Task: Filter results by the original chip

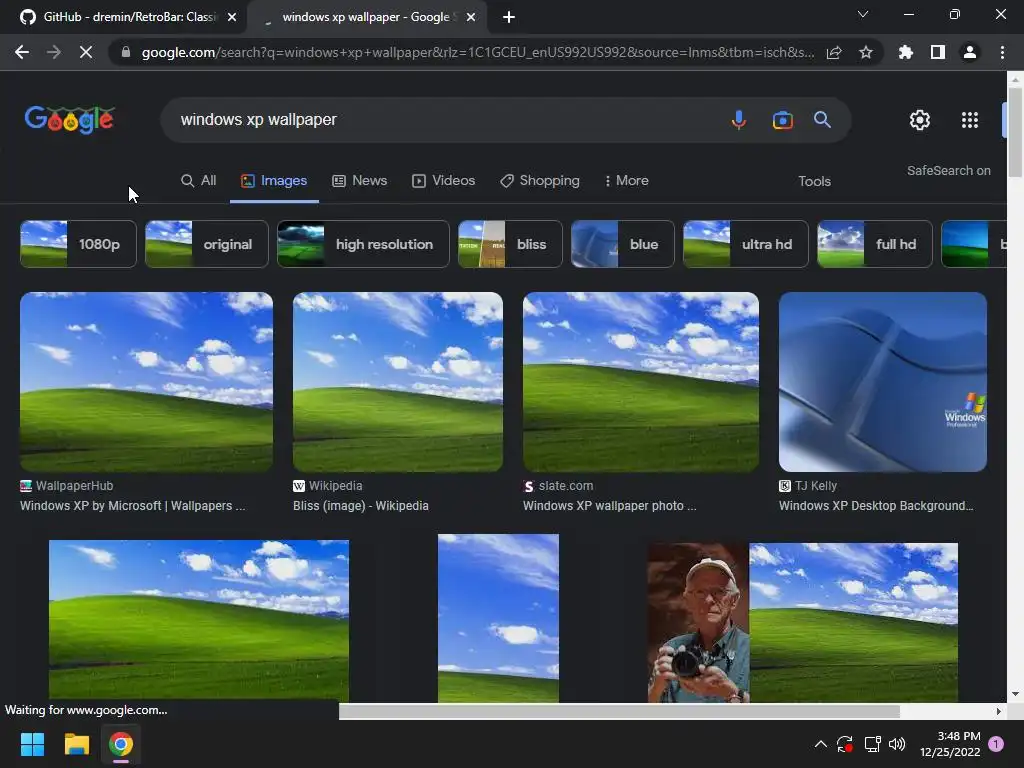Action: point(206,244)
